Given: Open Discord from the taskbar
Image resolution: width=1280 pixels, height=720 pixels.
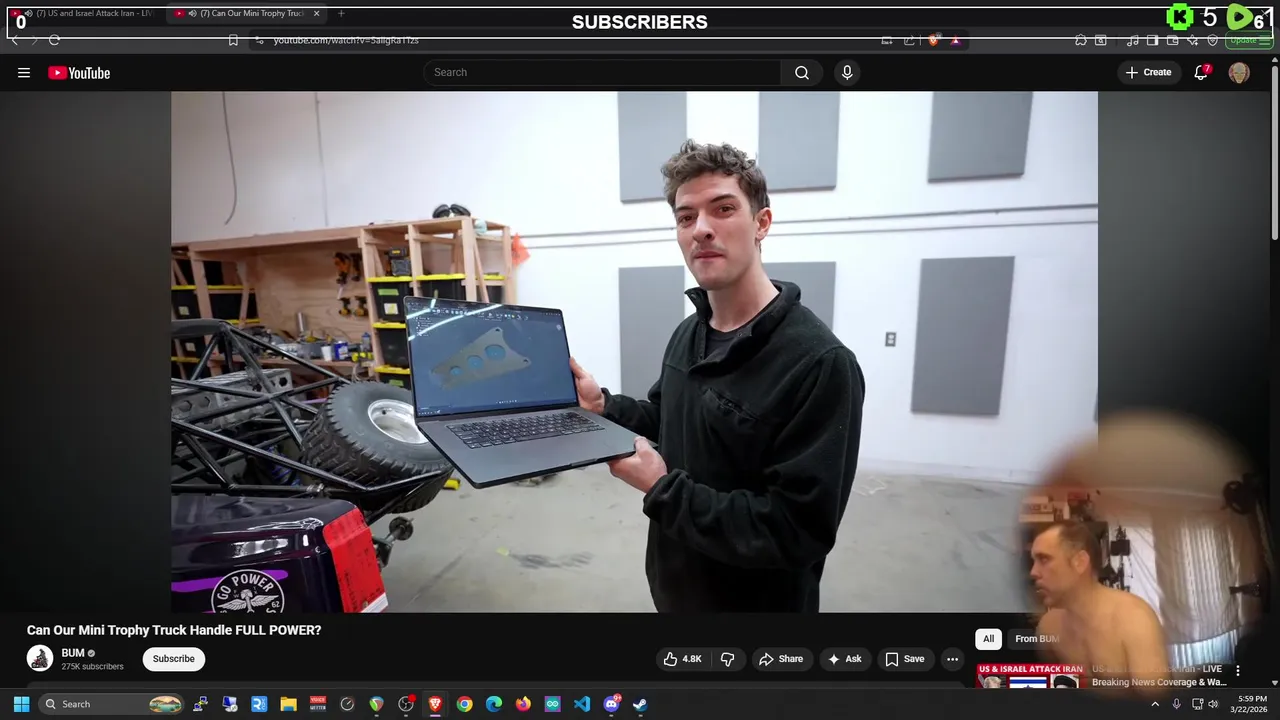Looking at the screenshot, I should click(x=611, y=704).
